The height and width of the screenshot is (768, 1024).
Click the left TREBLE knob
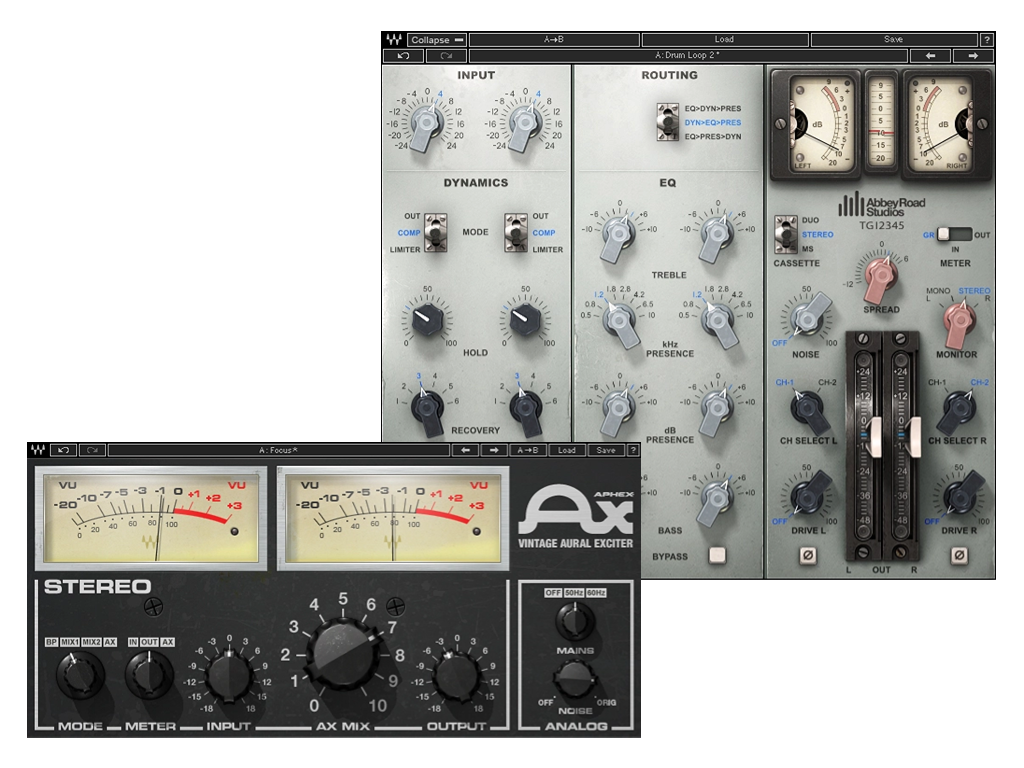click(x=617, y=234)
